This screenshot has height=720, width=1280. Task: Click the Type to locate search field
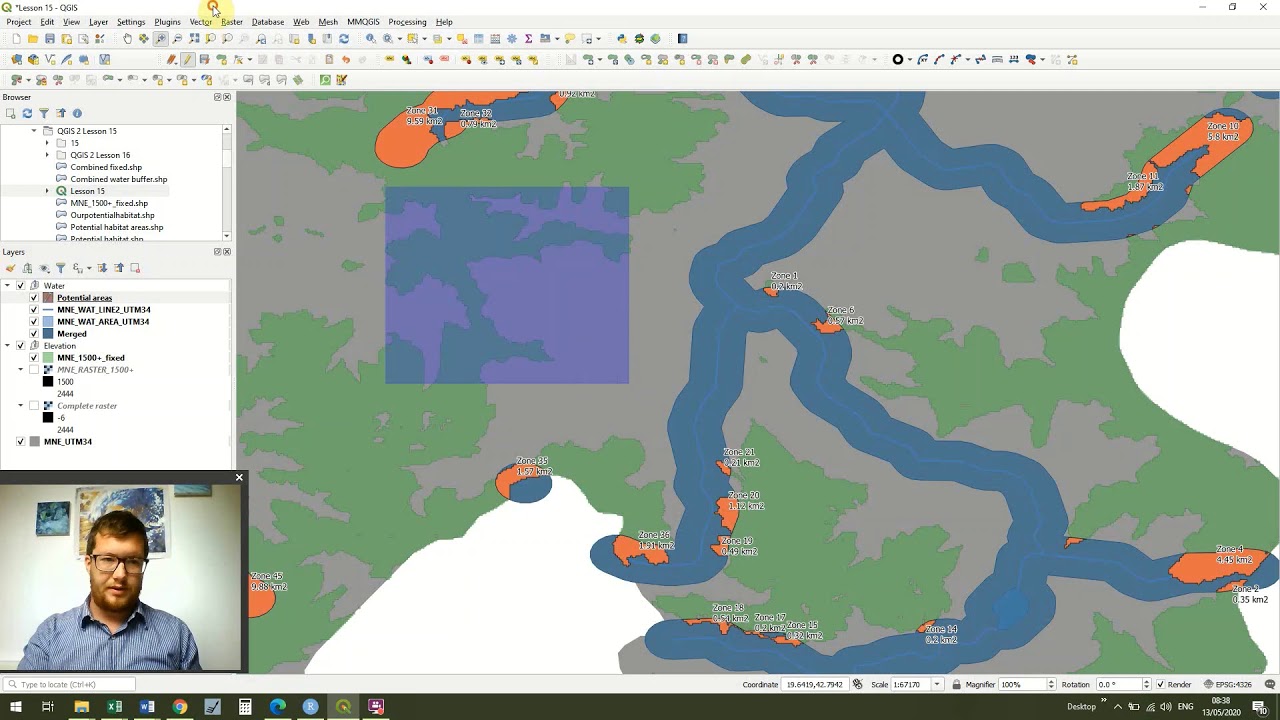(70, 685)
